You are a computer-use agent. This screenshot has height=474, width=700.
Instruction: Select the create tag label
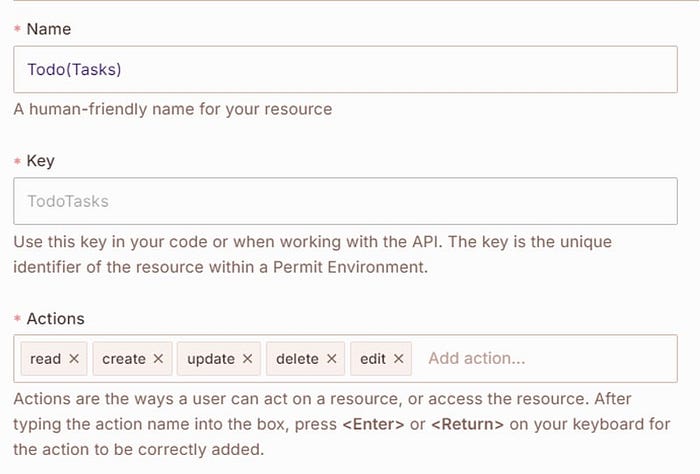(124, 358)
